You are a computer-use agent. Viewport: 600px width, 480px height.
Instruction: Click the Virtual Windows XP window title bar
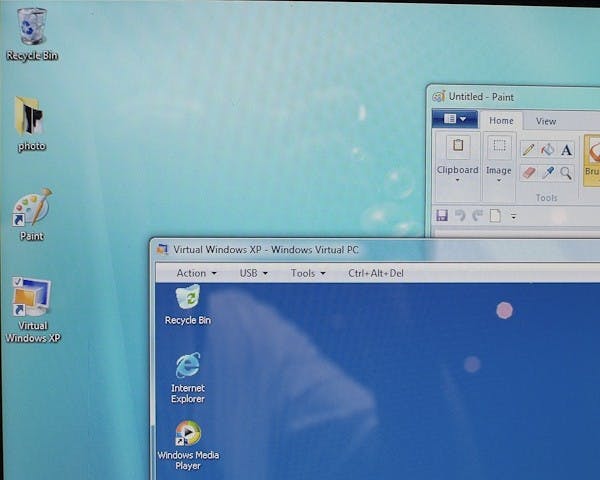point(375,250)
